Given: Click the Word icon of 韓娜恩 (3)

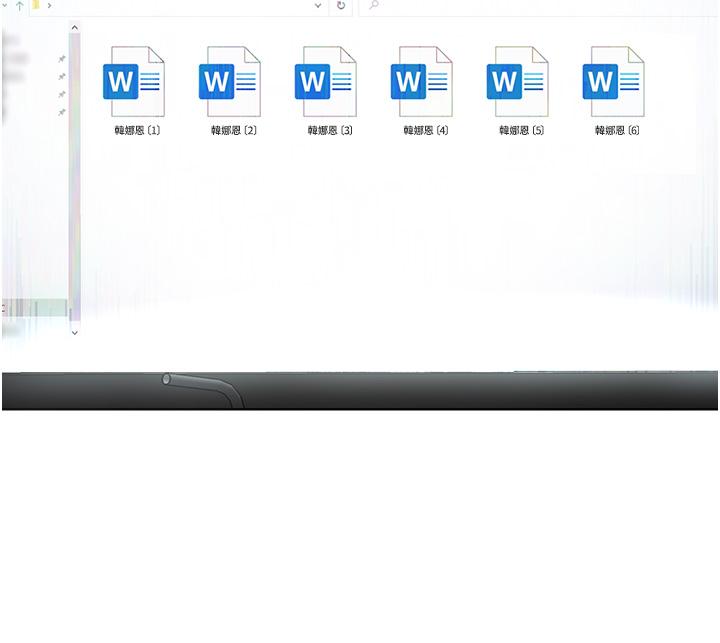Looking at the screenshot, I should tap(325, 82).
